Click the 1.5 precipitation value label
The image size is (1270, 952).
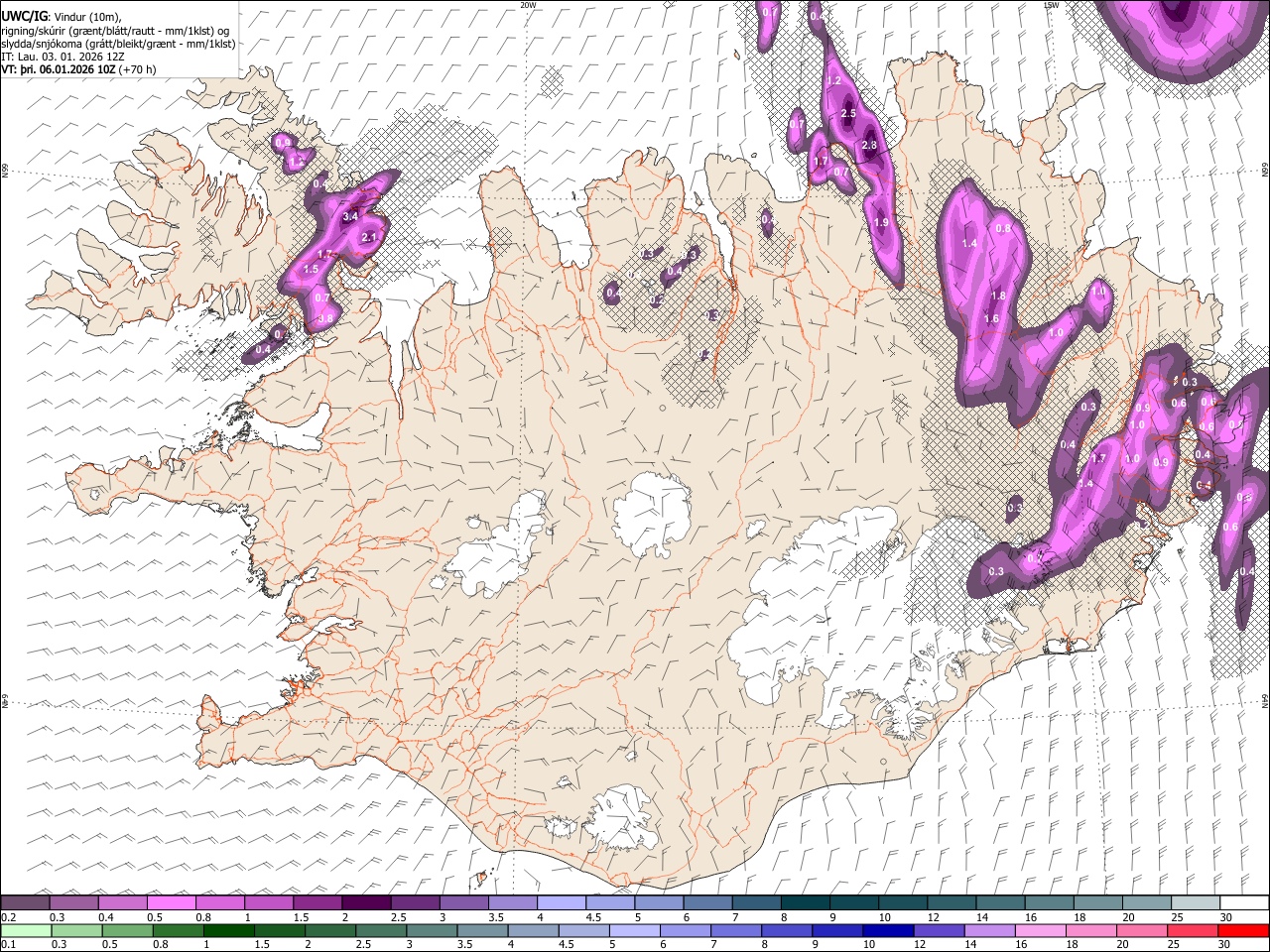[311, 269]
